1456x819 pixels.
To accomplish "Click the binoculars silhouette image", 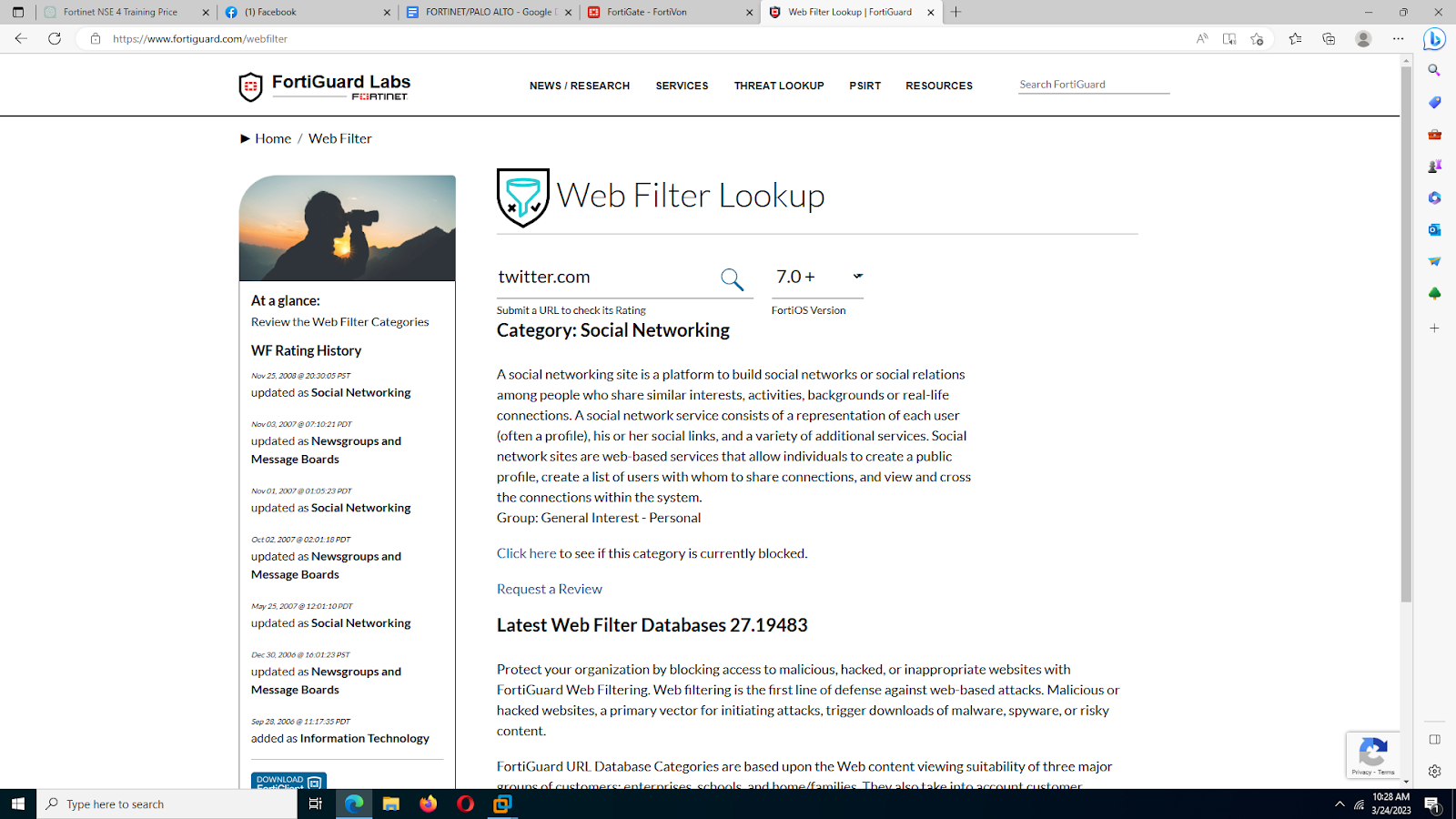I will pyautogui.click(x=348, y=228).
